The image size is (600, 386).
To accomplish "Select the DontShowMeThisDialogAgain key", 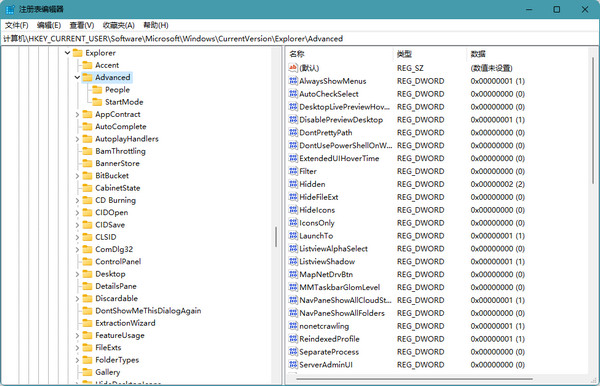I will (148, 311).
